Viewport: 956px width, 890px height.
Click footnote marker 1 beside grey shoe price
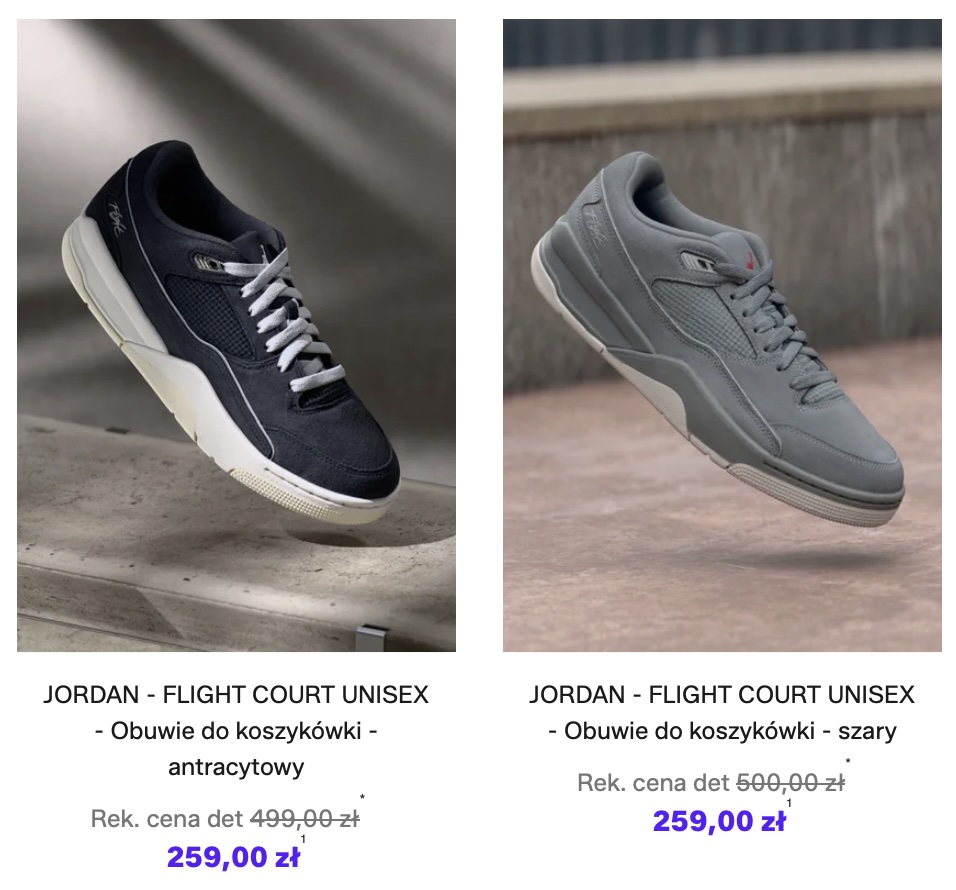click(789, 803)
